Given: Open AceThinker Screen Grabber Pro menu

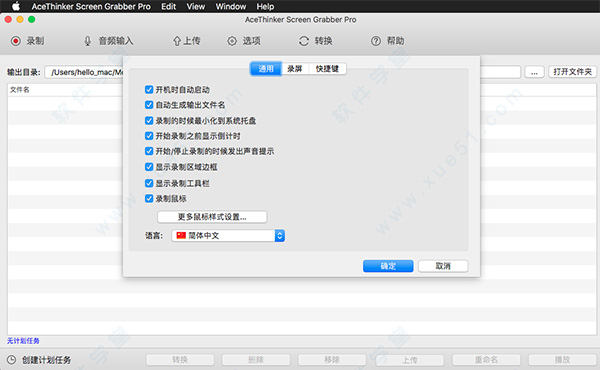Looking at the screenshot, I should [x=91, y=7].
